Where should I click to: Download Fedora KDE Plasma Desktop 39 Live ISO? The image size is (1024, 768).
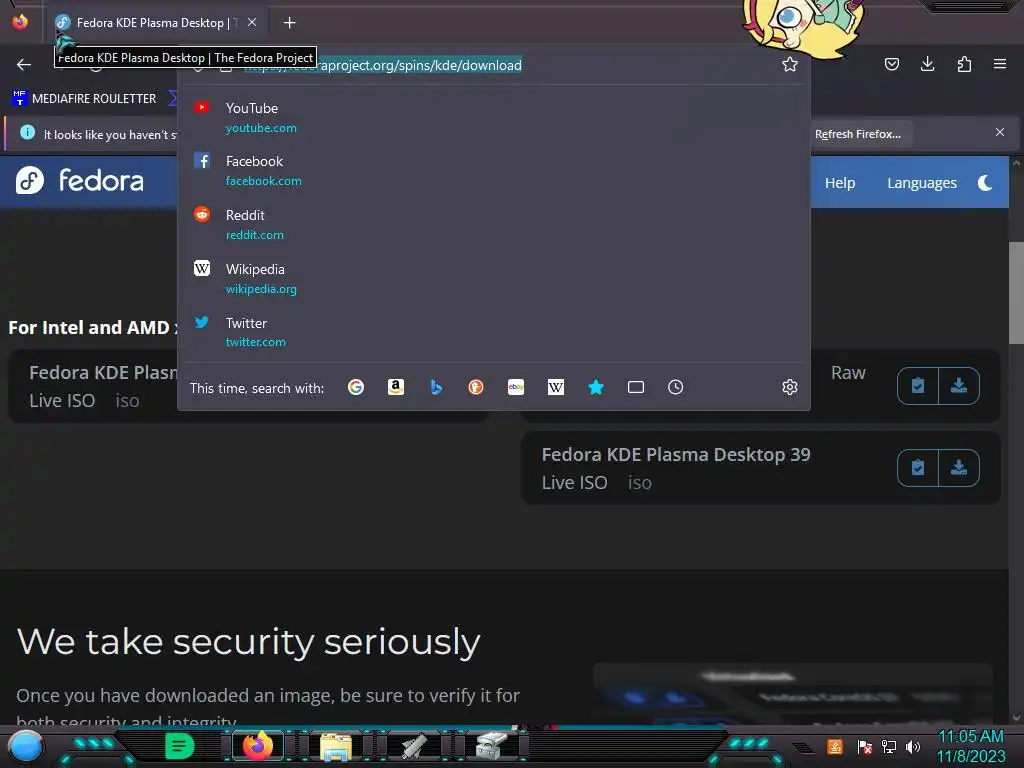tap(959, 468)
